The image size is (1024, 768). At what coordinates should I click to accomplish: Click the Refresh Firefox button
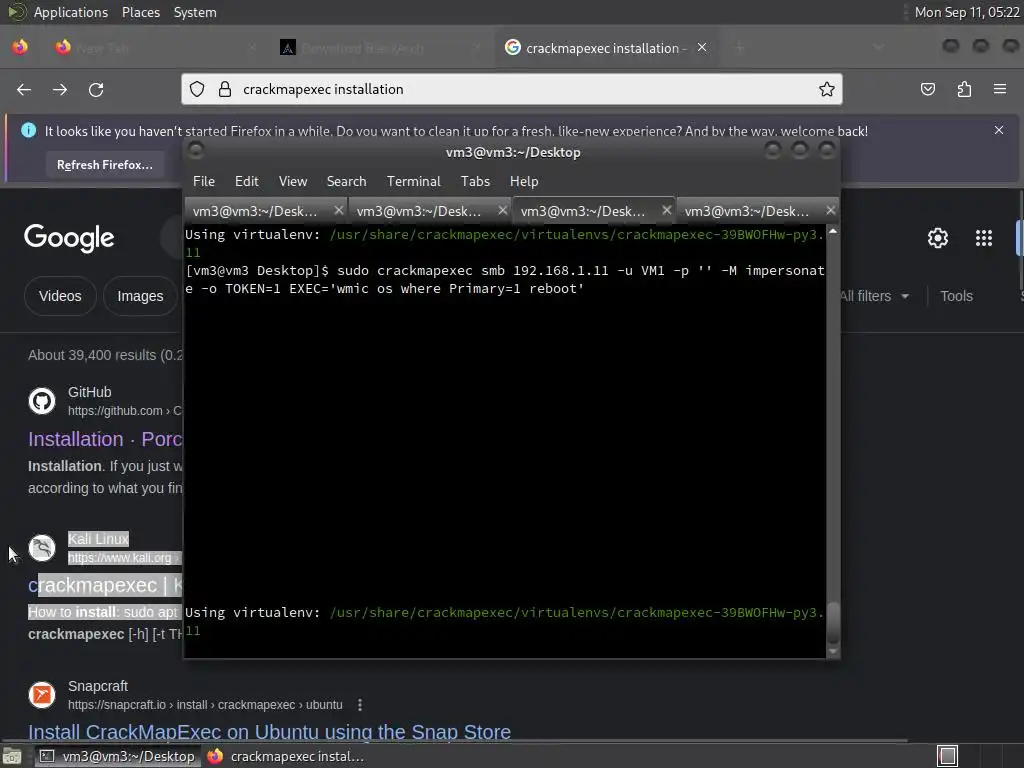(104, 165)
